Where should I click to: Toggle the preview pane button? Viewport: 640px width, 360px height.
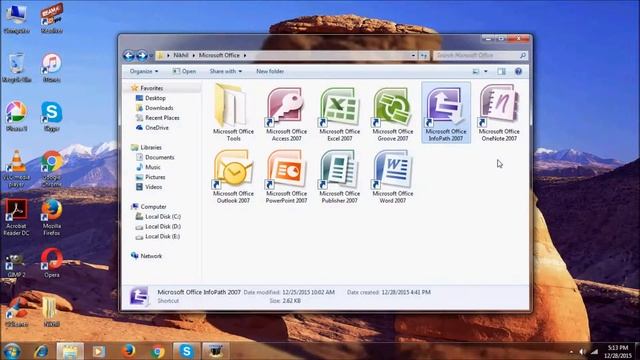click(x=501, y=71)
